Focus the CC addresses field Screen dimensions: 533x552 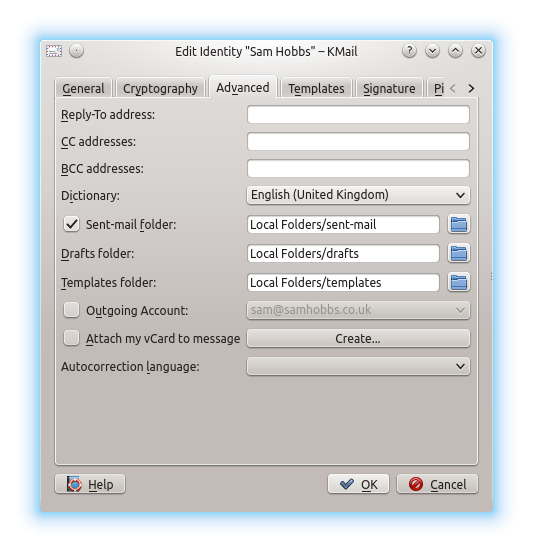(358, 142)
